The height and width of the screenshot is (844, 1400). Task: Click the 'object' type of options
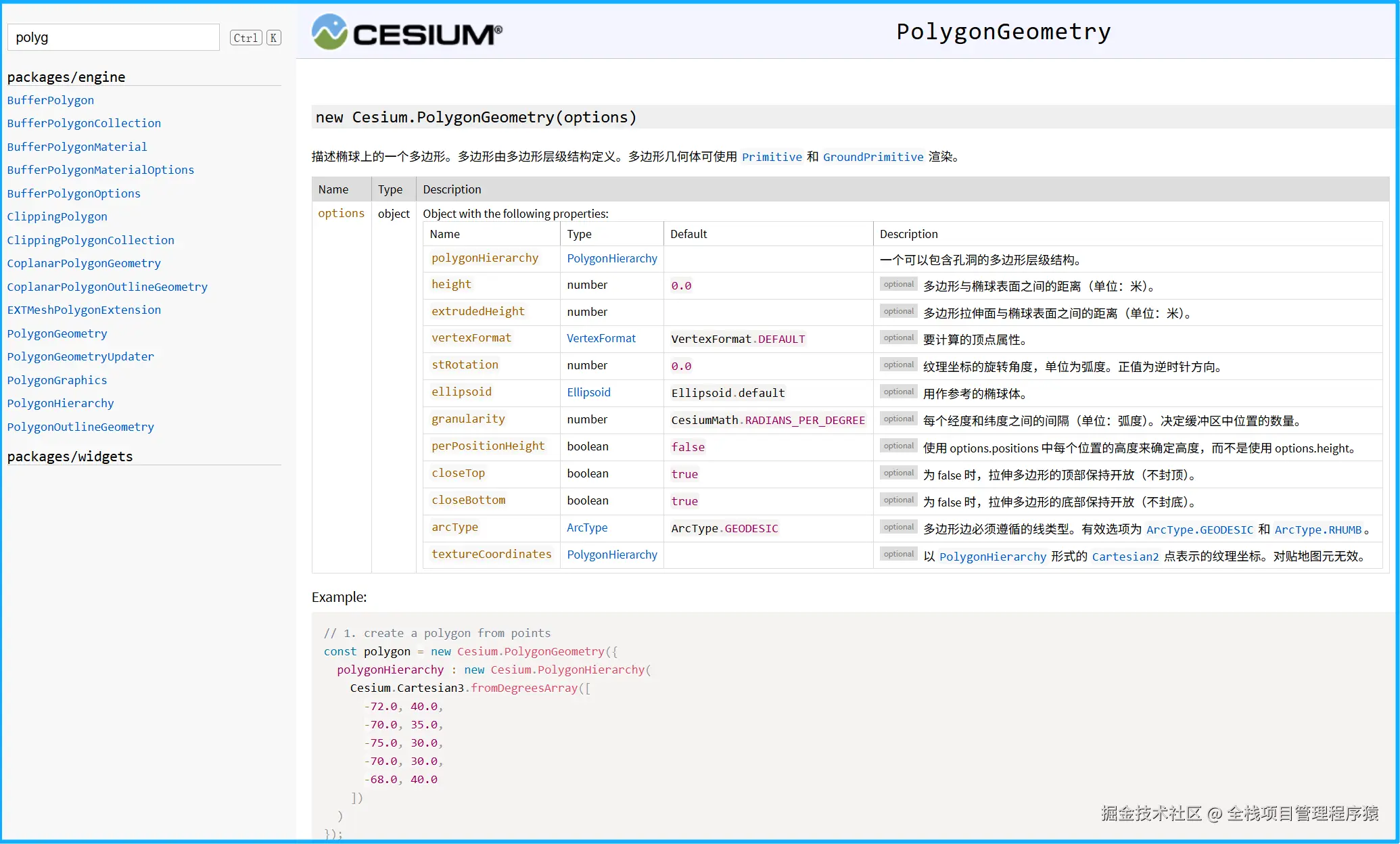tap(394, 214)
